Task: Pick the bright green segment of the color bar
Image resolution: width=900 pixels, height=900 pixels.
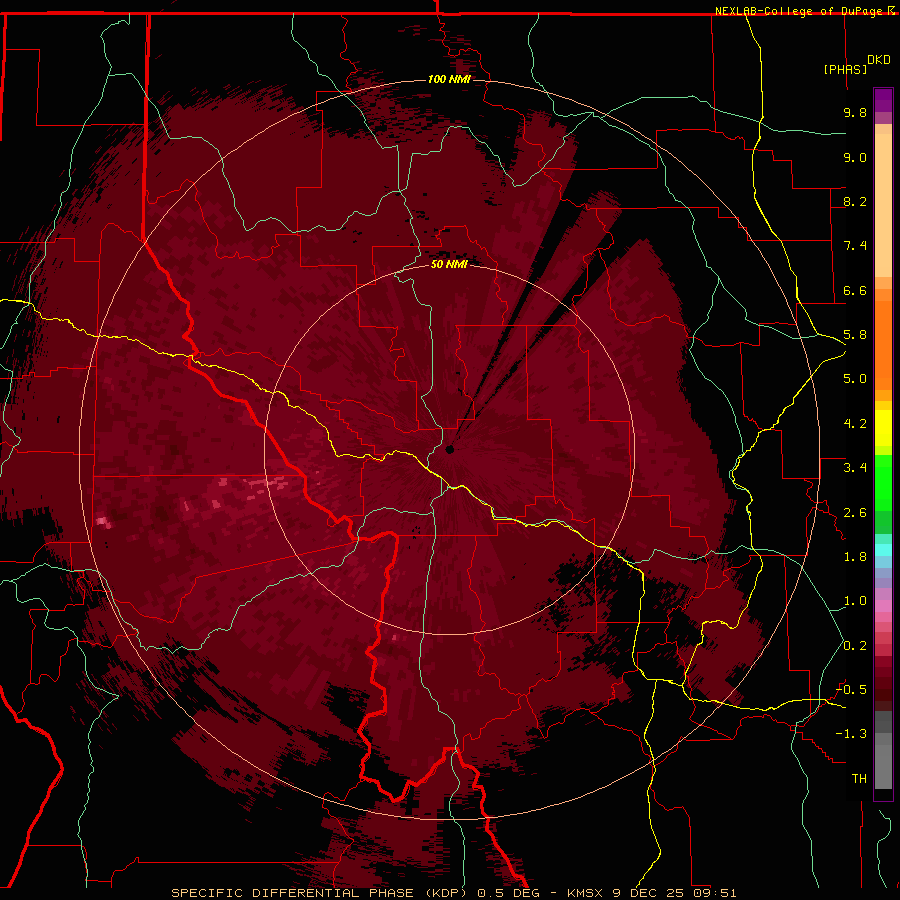Action: [x=883, y=483]
